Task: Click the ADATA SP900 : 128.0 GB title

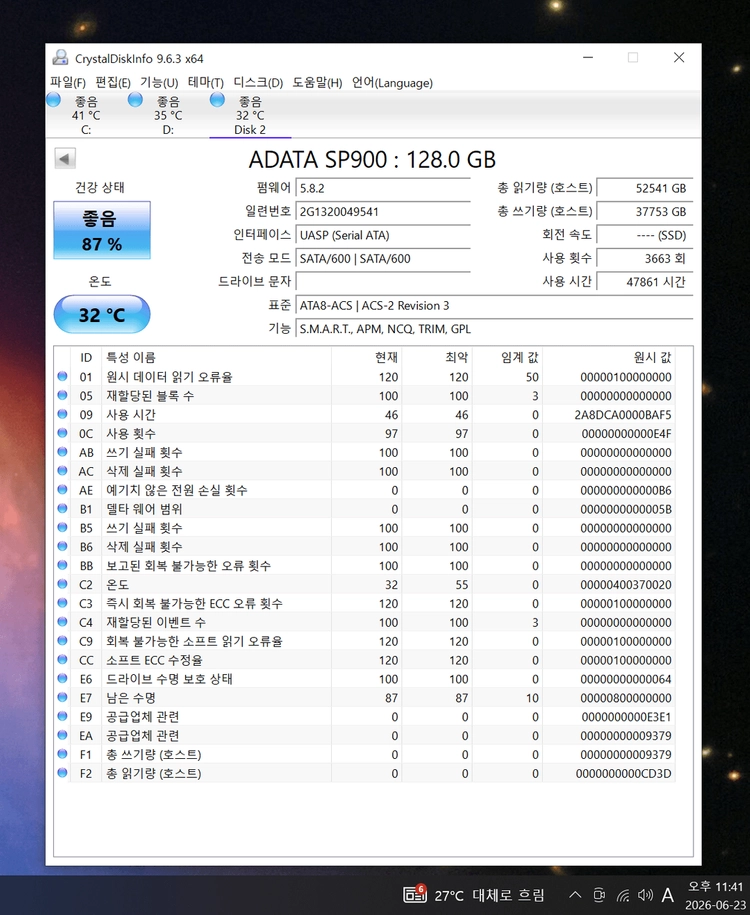Action: point(372,159)
